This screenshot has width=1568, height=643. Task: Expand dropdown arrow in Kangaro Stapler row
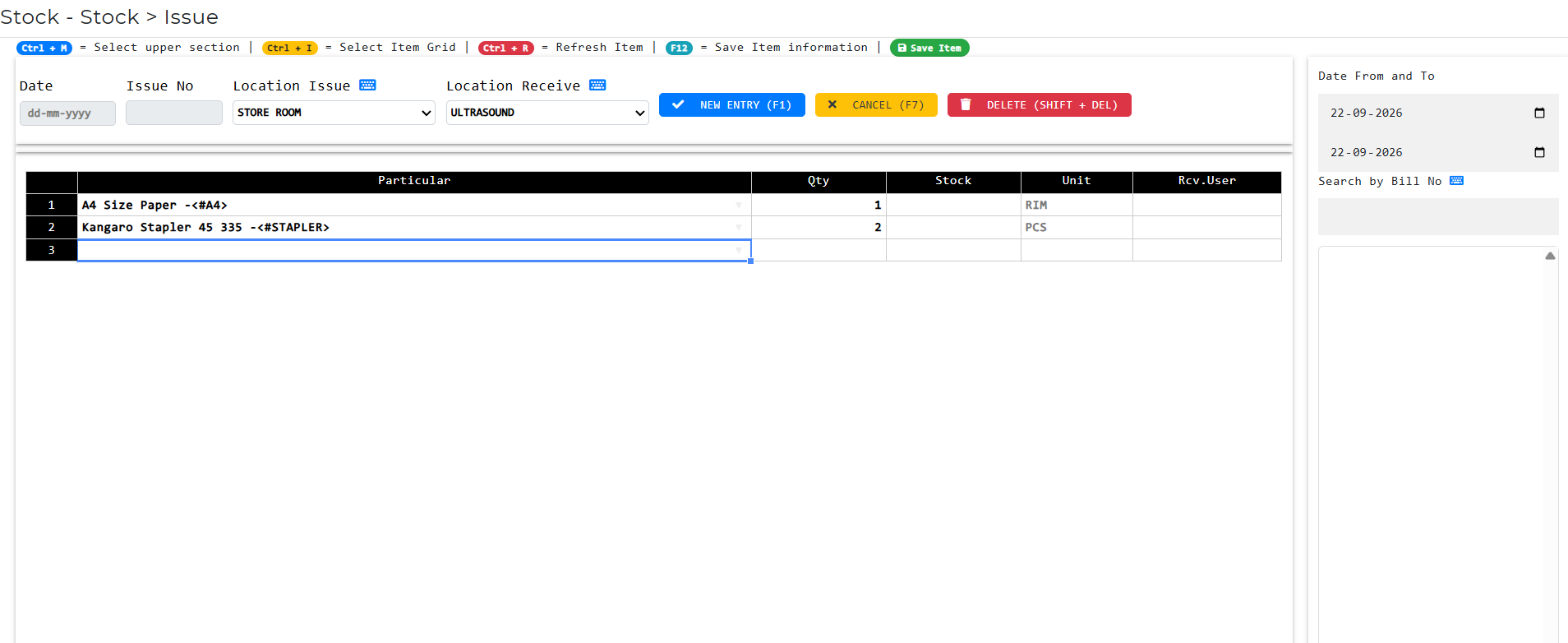(x=739, y=228)
